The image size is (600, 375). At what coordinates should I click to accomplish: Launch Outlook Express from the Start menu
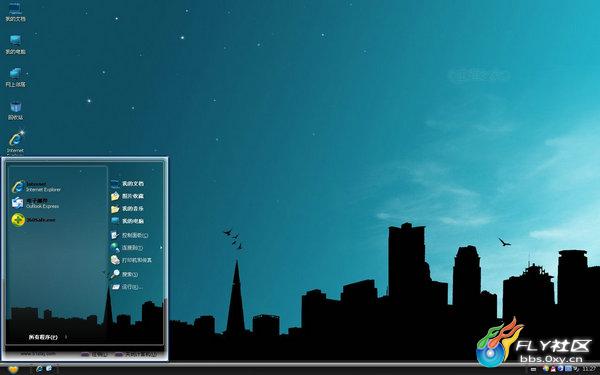35,203
